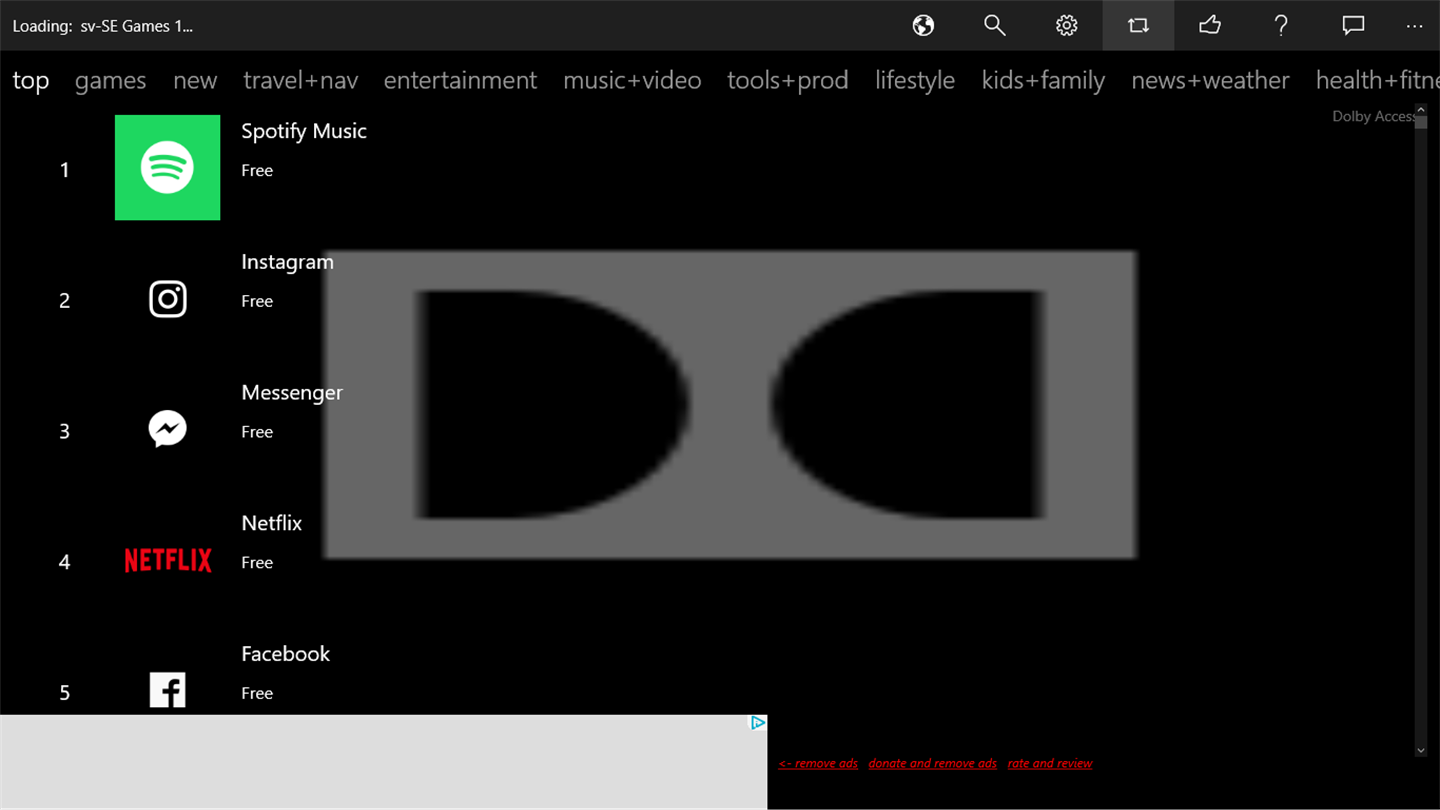Viewport: 1440px width, 810px height.
Task: Click Free price under Facebook
Action: (x=257, y=693)
